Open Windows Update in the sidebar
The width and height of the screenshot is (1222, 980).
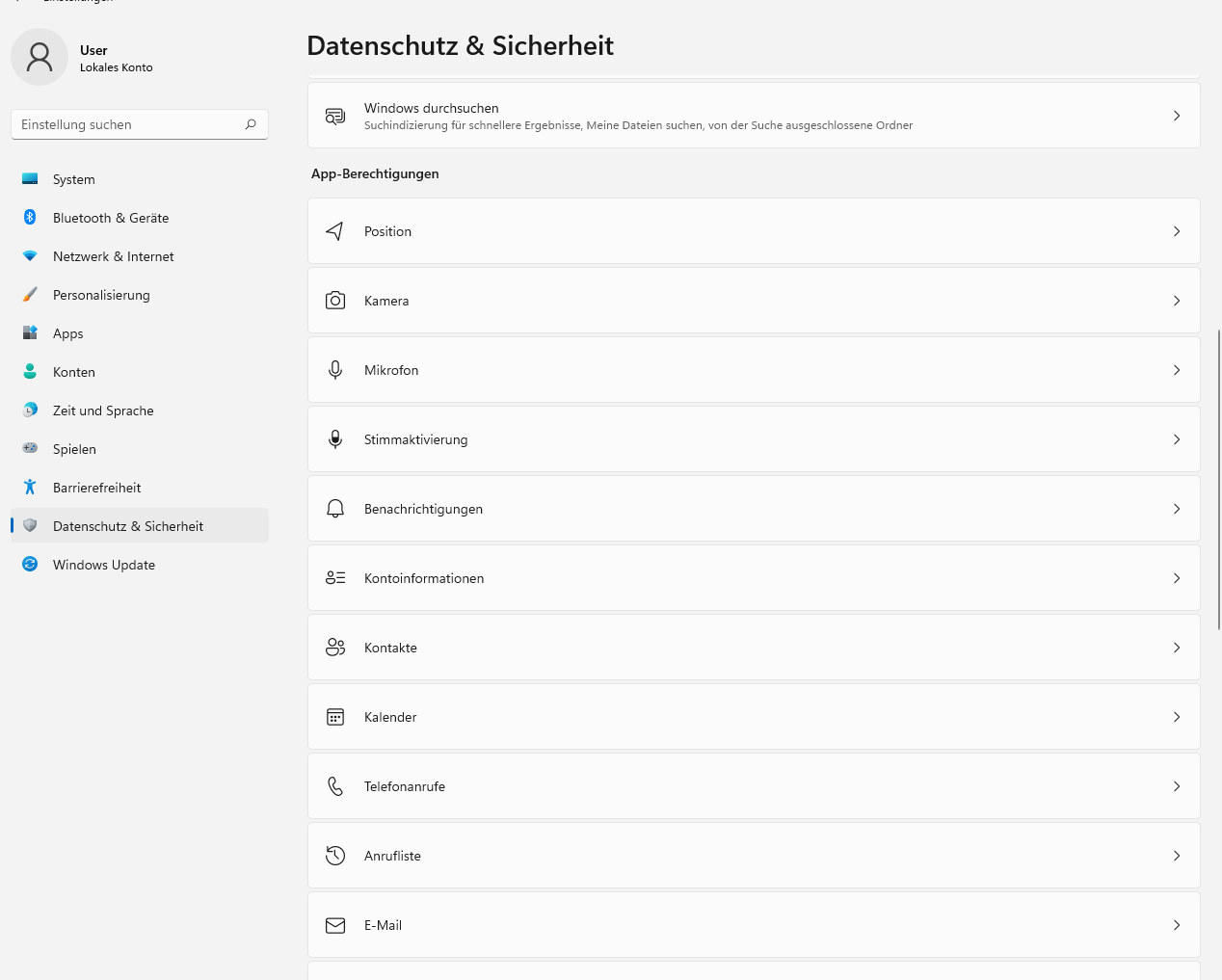click(104, 565)
